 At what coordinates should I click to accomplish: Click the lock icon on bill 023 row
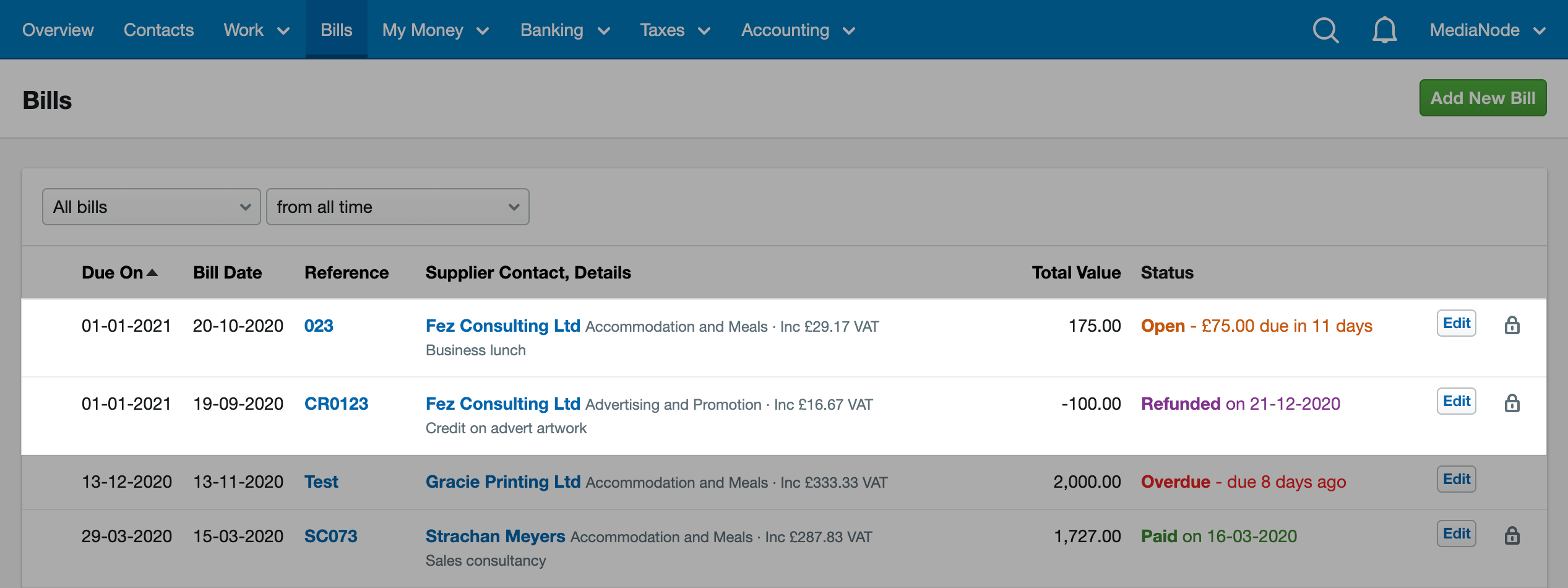pos(1512,324)
